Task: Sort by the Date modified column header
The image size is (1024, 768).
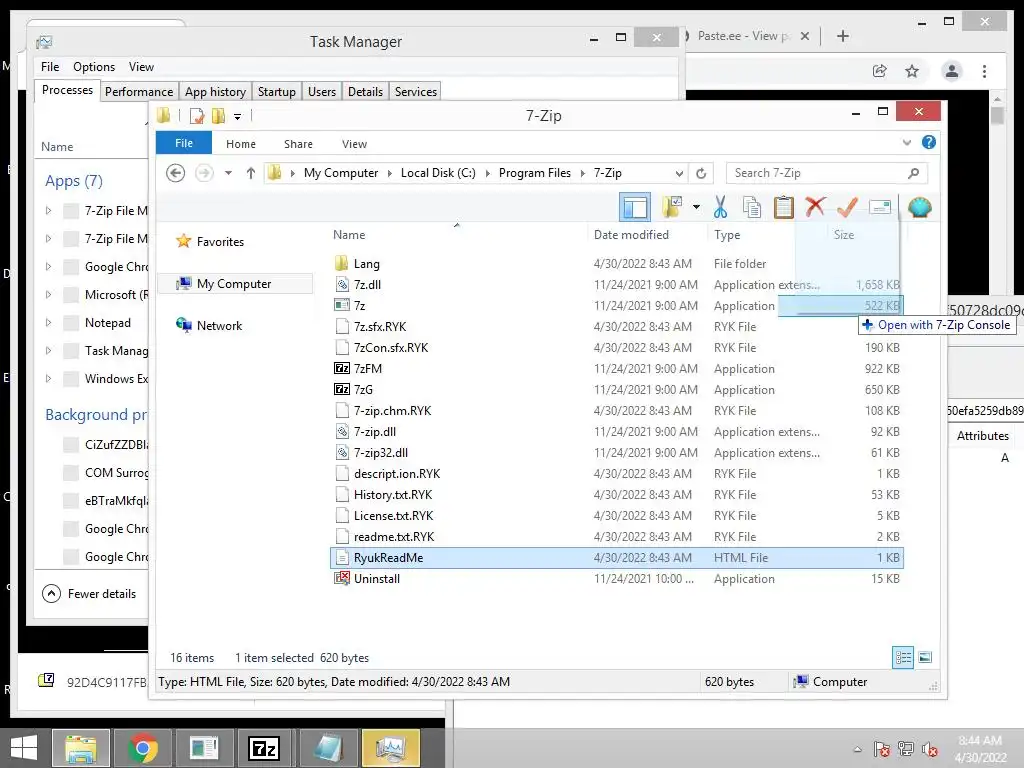Action: tap(631, 234)
